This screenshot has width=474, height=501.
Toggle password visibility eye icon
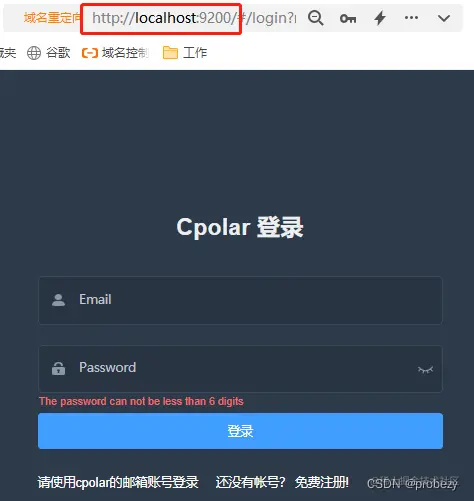click(425, 369)
